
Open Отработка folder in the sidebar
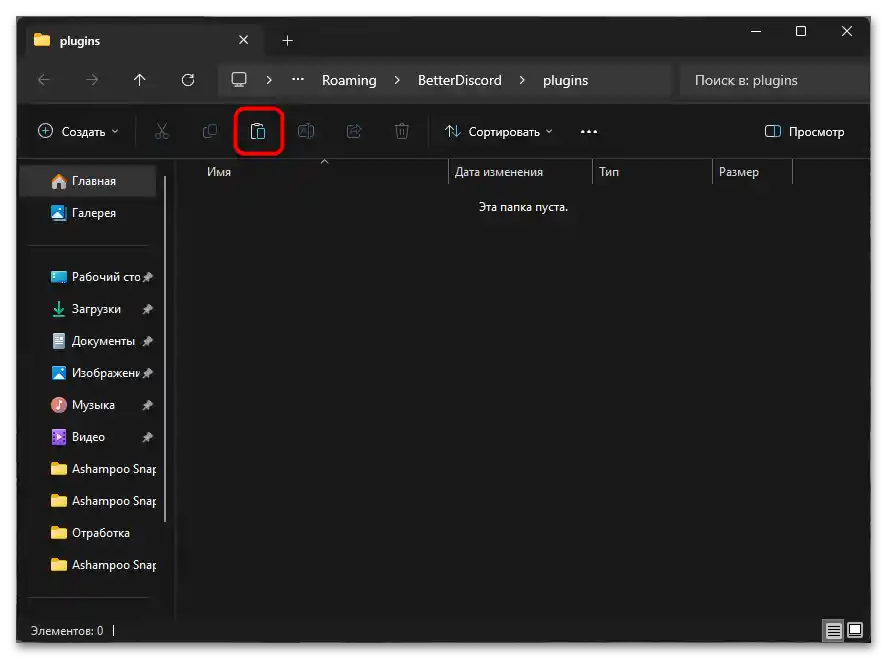point(93,533)
